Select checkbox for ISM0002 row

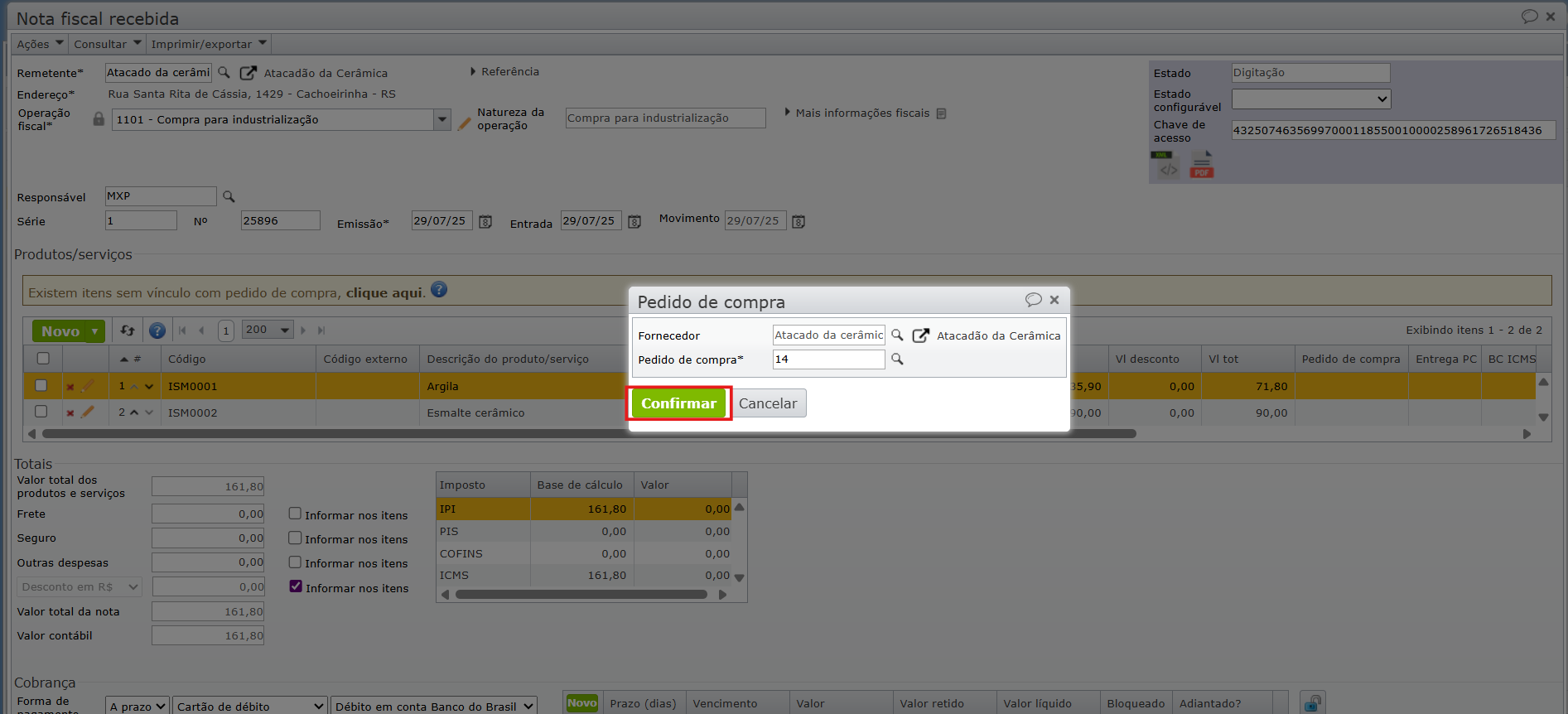point(41,412)
